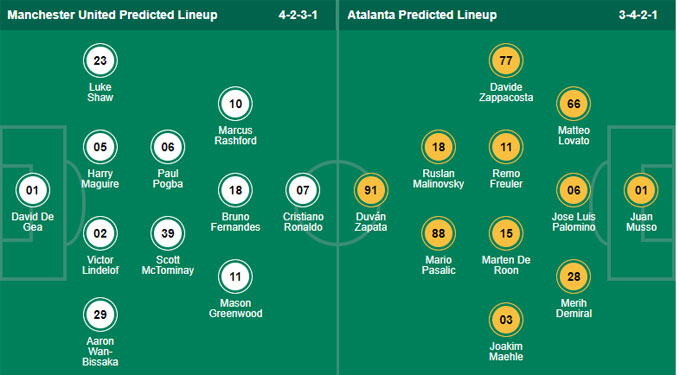Click Juan Musso's orange 01 badge
Screen dimensions: 680x375
[x=641, y=190]
